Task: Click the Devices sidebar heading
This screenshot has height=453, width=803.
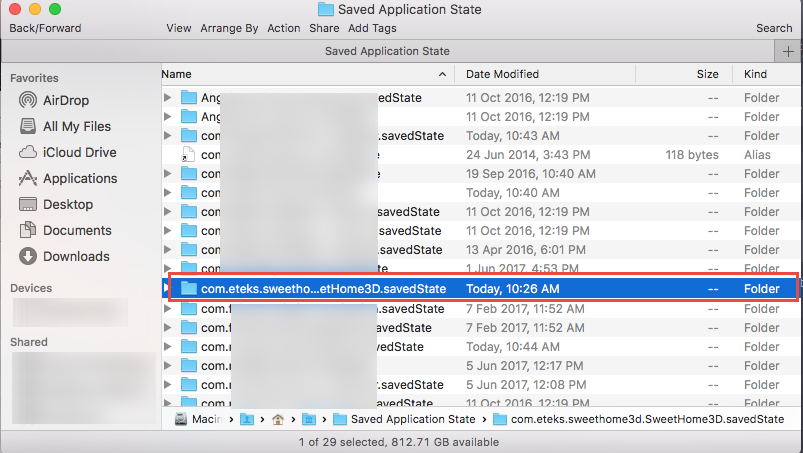Action: [31, 288]
